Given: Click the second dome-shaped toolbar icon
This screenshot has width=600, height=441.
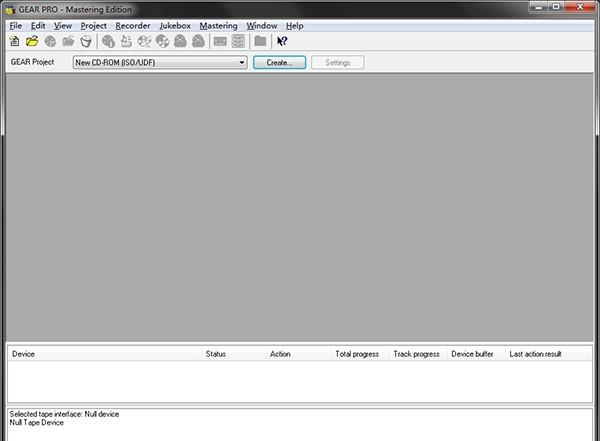Looking at the screenshot, I should pos(198,41).
